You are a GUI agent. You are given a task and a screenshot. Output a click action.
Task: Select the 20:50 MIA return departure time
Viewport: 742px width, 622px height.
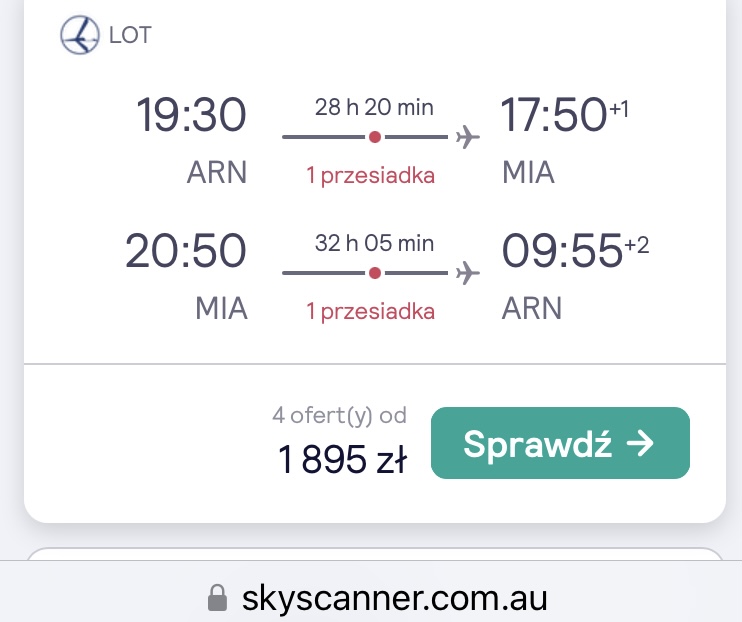(186, 250)
